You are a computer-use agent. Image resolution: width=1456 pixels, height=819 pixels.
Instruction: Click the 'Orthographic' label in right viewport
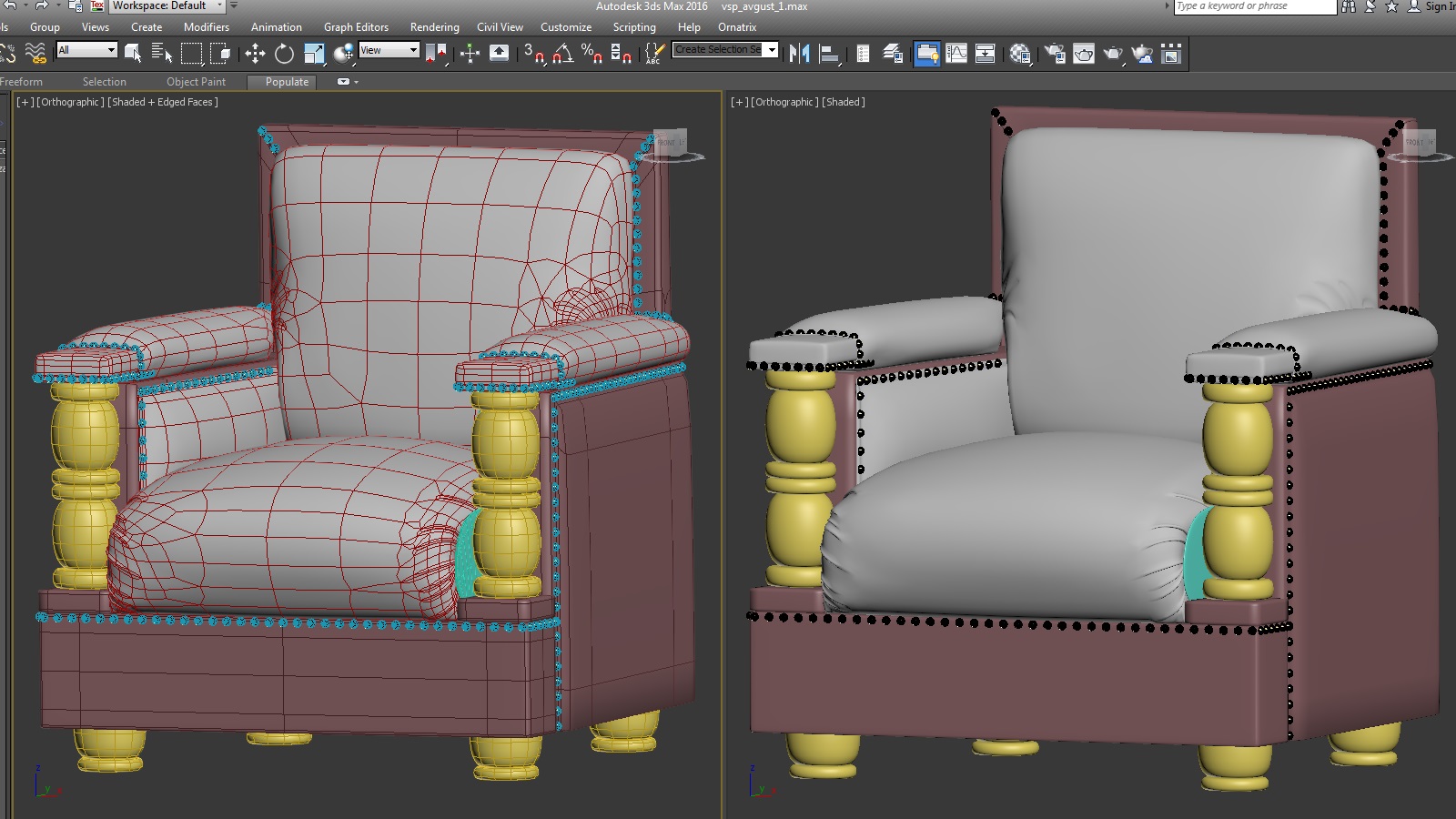784,102
